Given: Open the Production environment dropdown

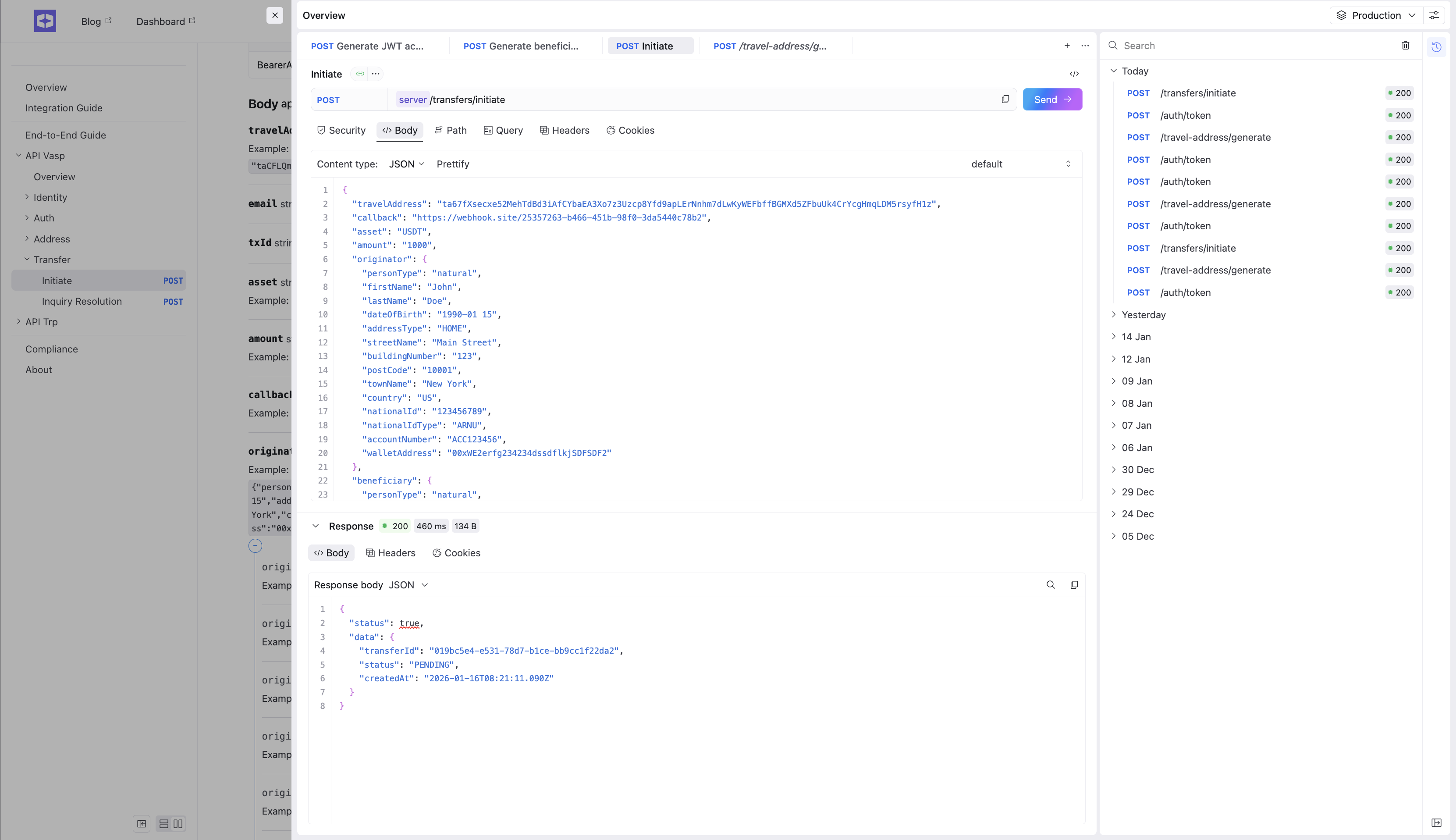Looking at the screenshot, I should click(1375, 16).
